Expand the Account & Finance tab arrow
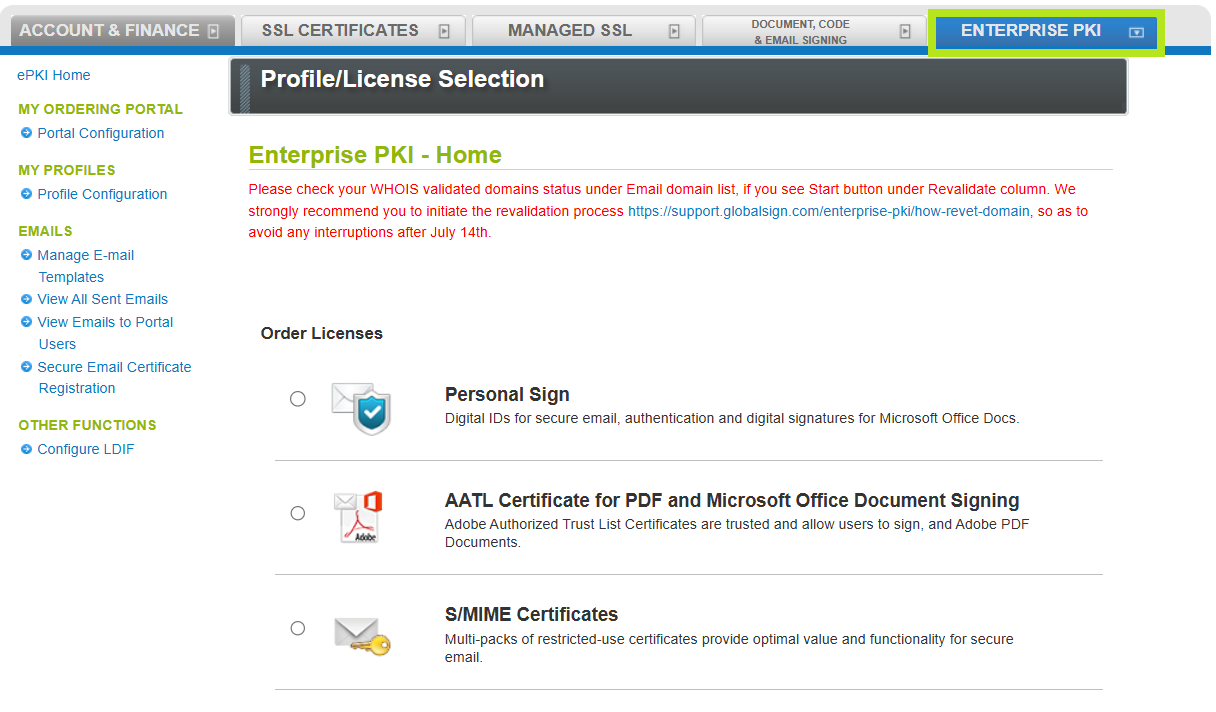1216x712 pixels. (213, 31)
